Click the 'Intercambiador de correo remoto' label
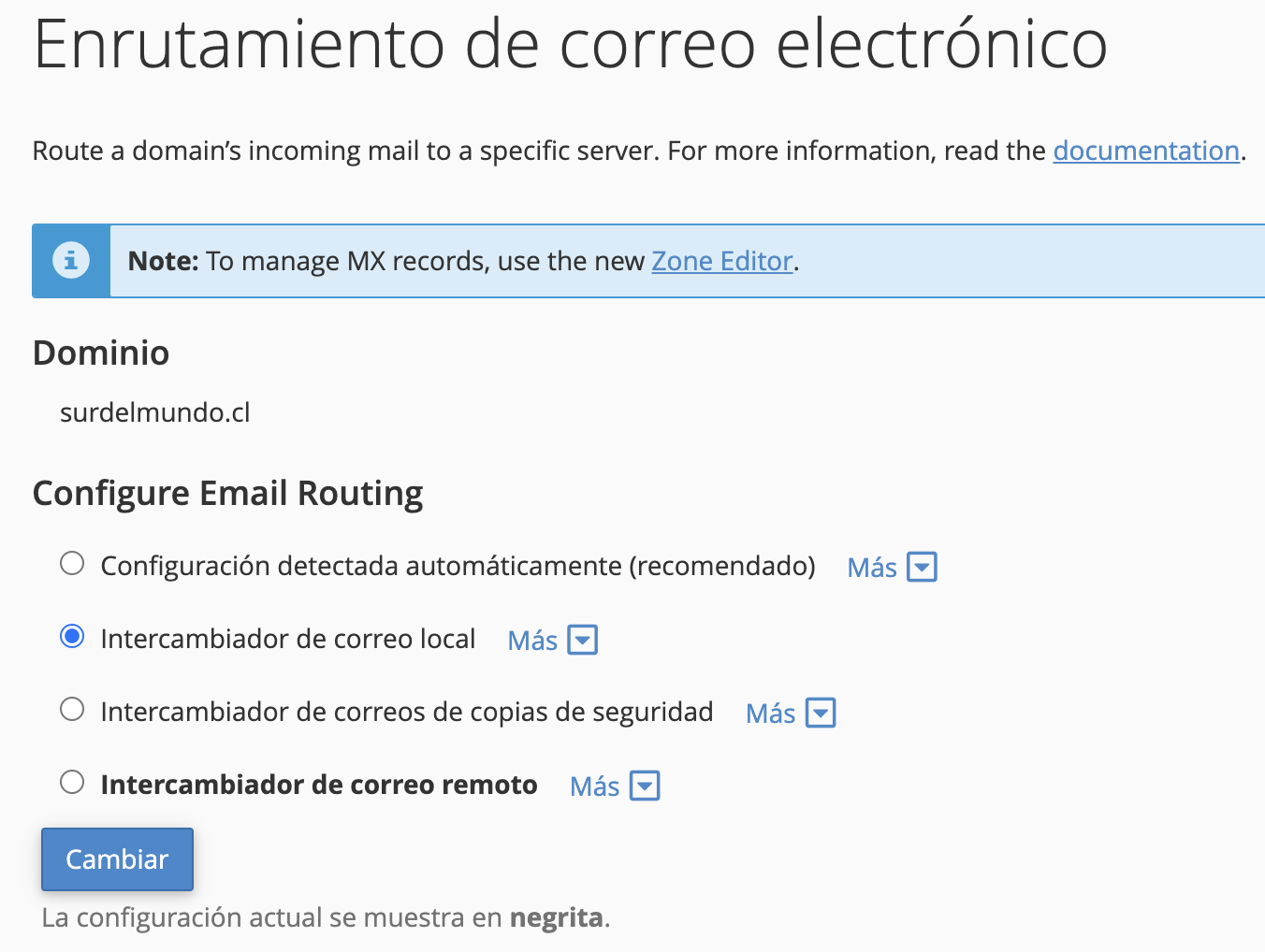1265x952 pixels. (x=319, y=785)
